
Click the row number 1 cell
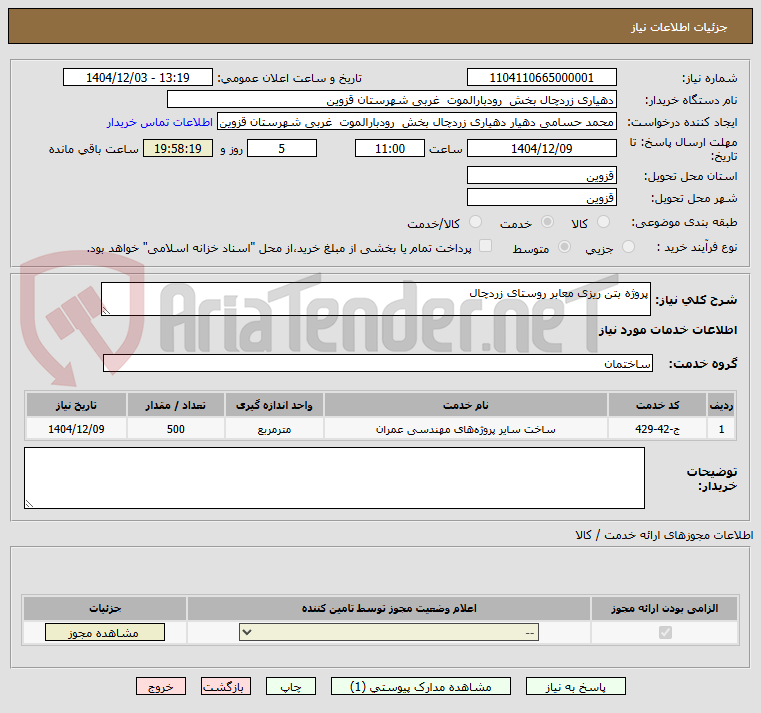click(721, 429)
